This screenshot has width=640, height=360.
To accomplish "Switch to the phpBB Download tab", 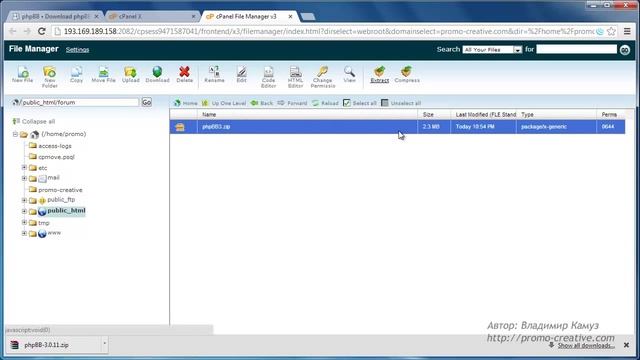I will click(55, 17).
